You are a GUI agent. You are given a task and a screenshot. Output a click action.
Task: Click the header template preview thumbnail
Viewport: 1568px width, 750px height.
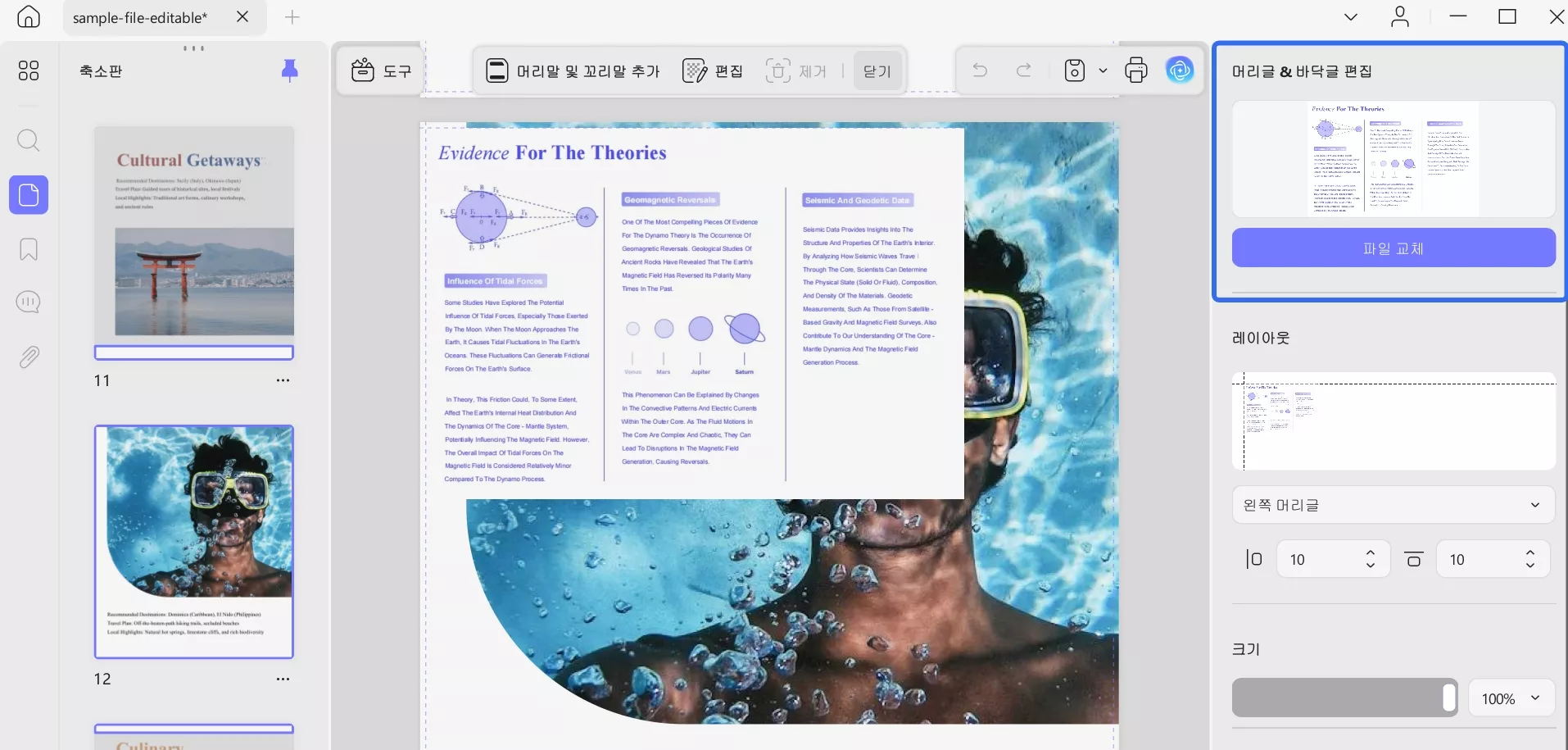point(1394,159)
